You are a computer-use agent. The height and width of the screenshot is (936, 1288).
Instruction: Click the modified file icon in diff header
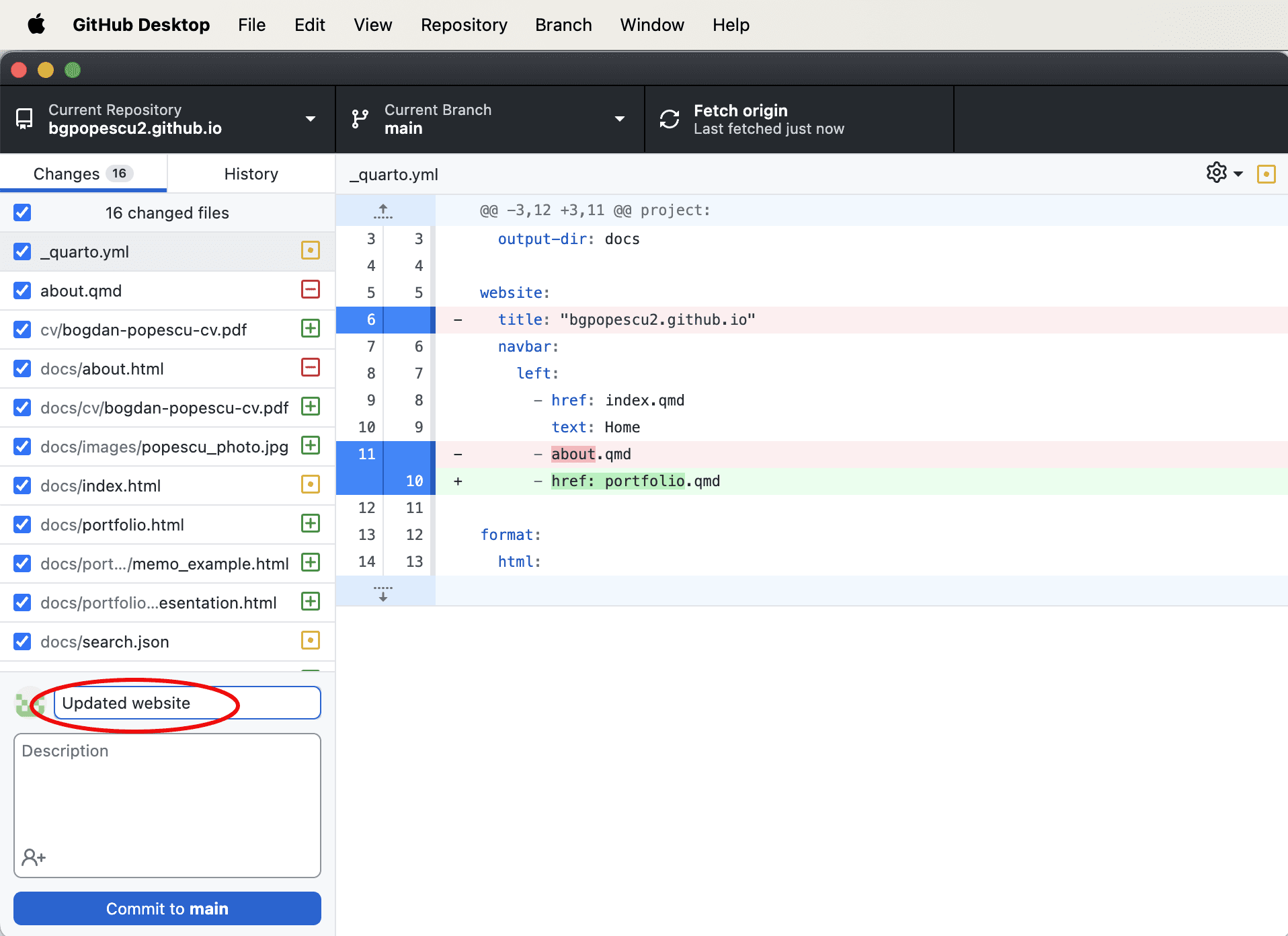(1266, 174)
